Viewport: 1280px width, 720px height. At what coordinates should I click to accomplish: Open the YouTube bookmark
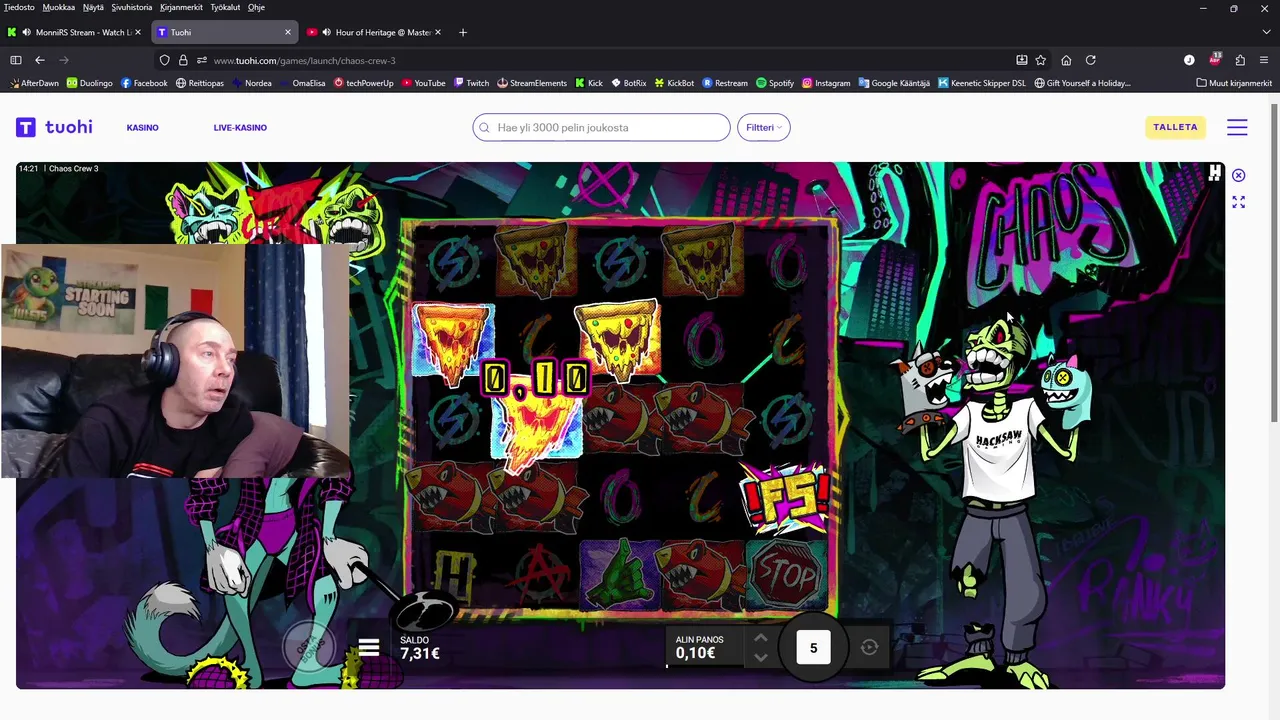tap(423, 83)
